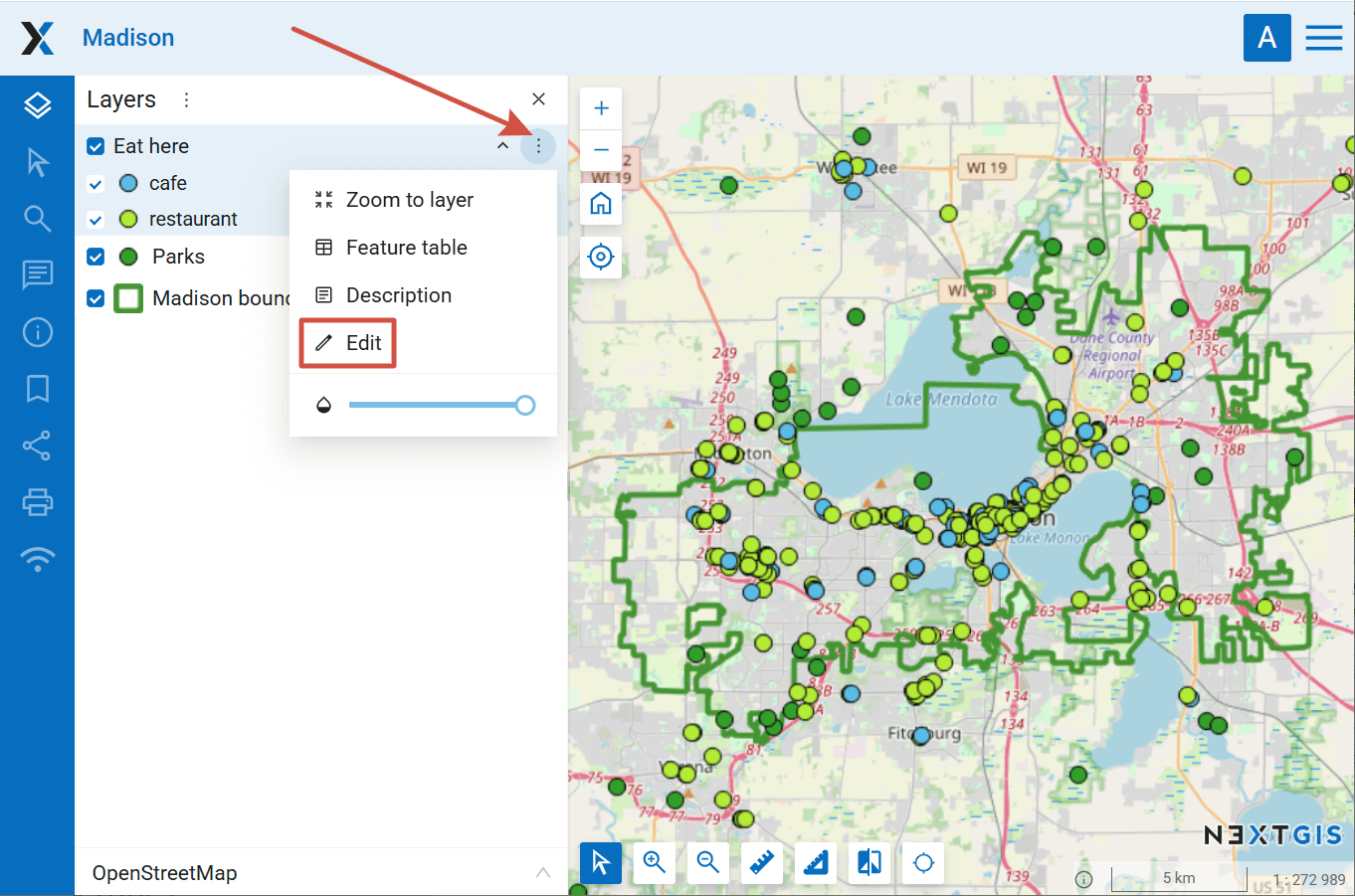
Task: Expand the OpenStreetMap basemap panel
Action: click(542, 873)
